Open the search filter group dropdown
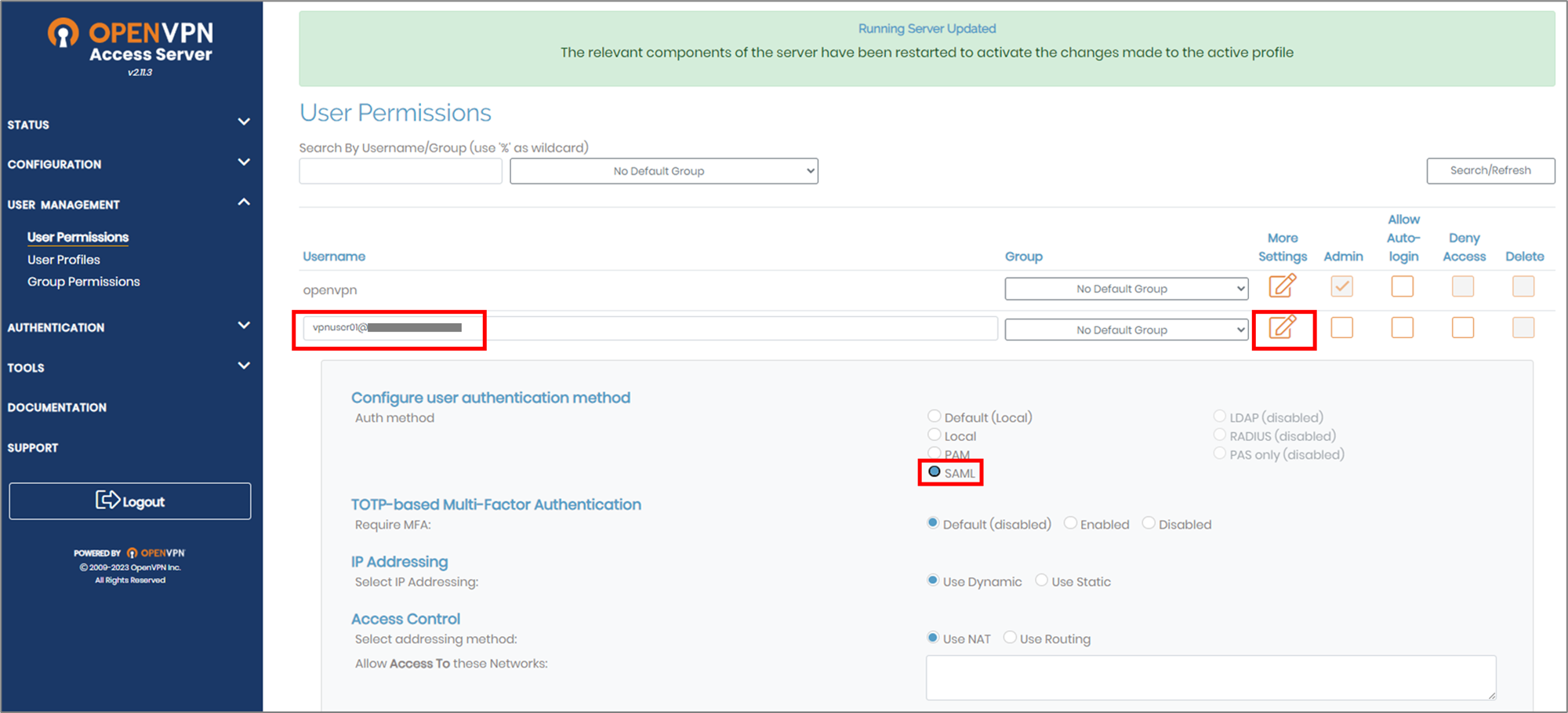This screenshot has width=1568, height=713. [x=664, y=171]
